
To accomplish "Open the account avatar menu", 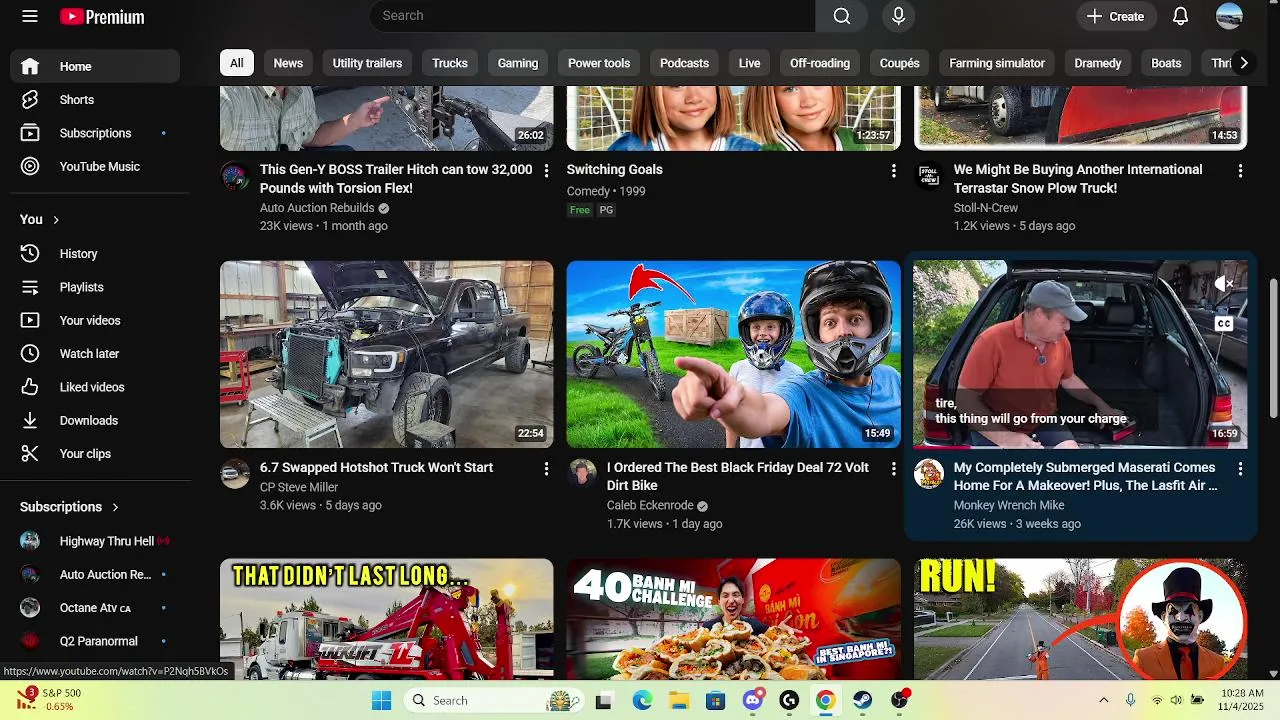I will [1229, 16].
